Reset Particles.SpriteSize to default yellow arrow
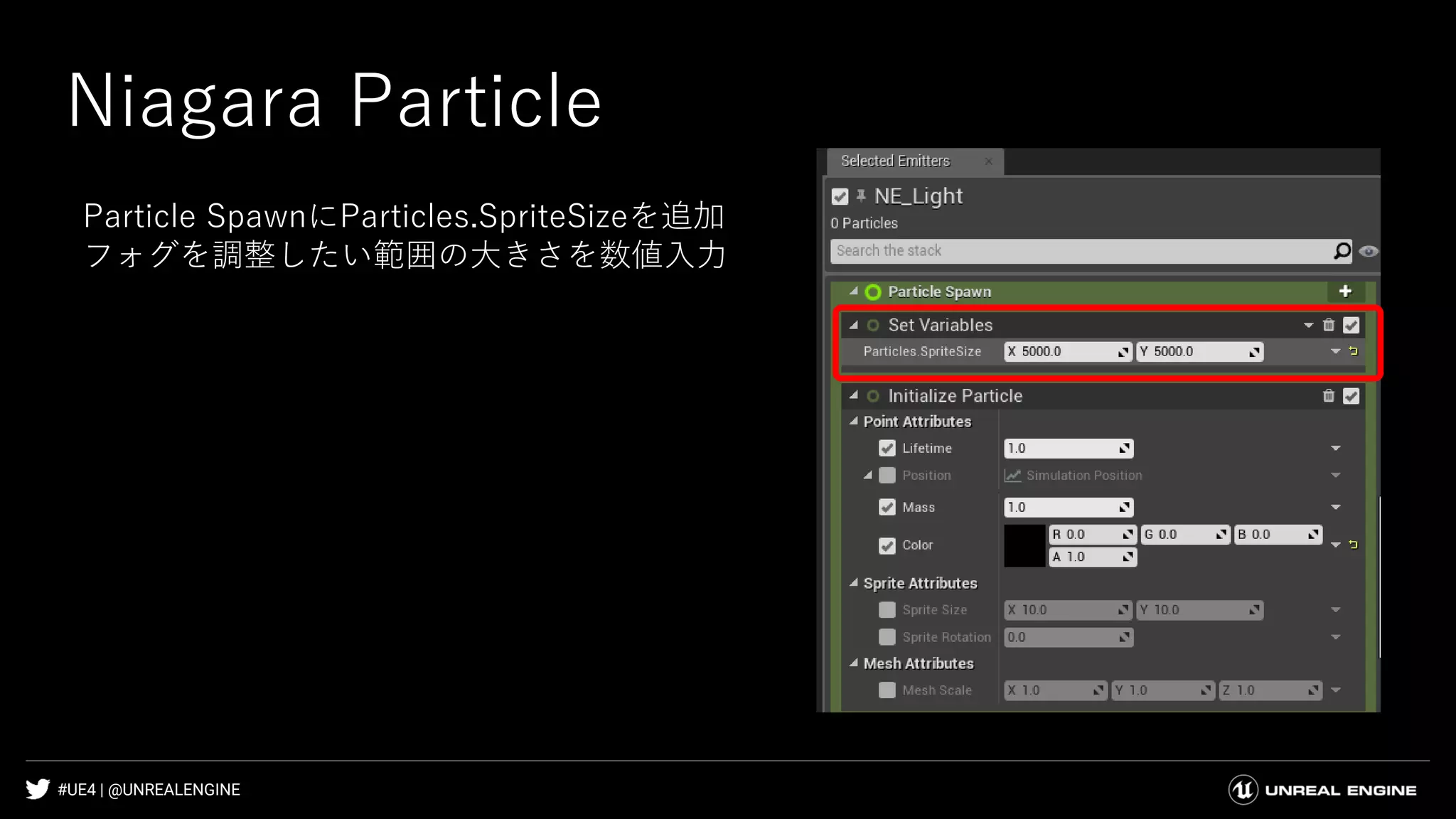 (1353, 351)
